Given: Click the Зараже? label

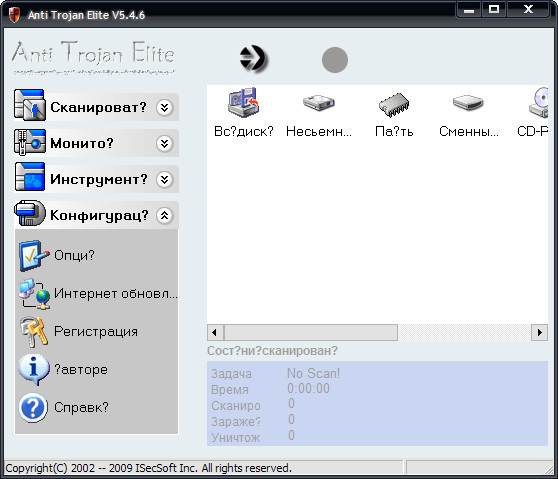Looking at the screenshot, I should click(236, 422).
